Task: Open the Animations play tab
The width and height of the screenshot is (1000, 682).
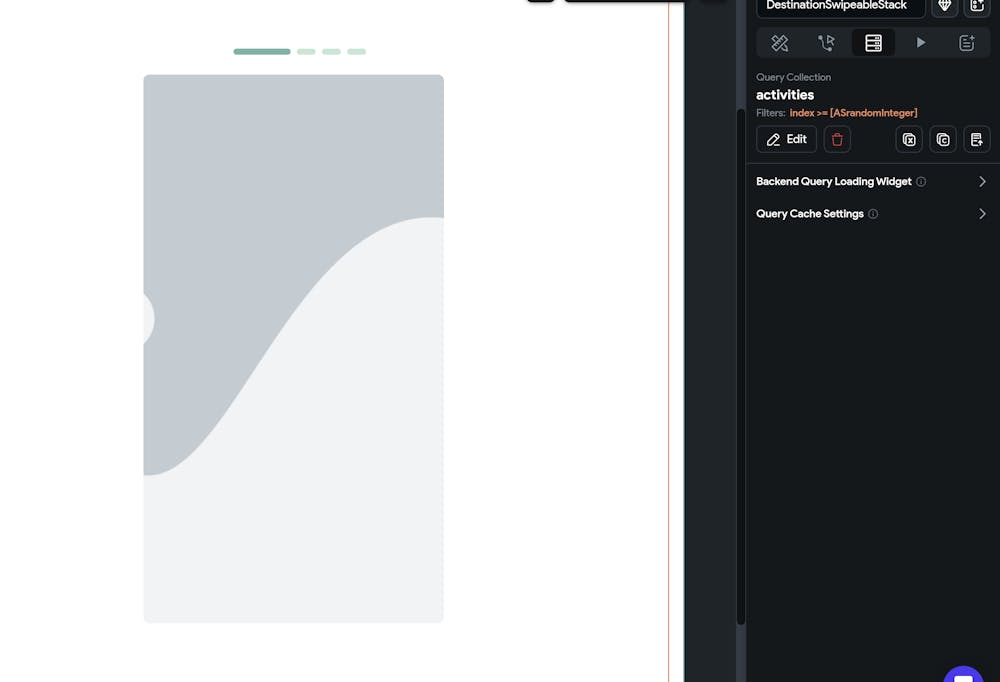Action: click(920, 43)
